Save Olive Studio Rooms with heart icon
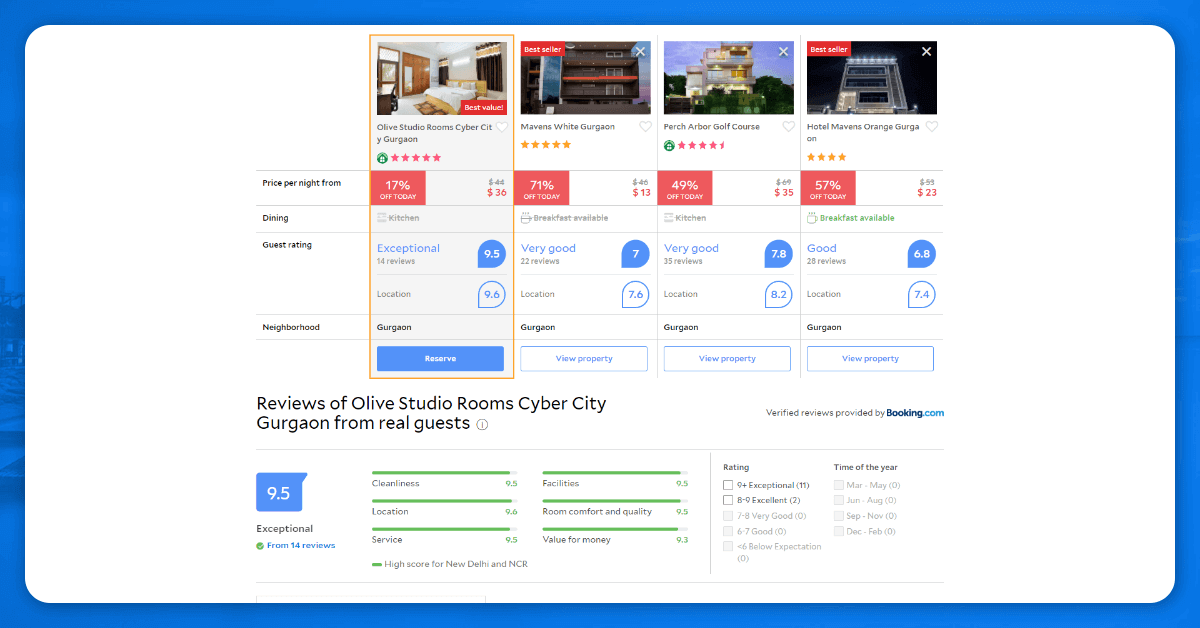Image resolution: width=1200 pixels, height=628 pixels. click(502, 127)
